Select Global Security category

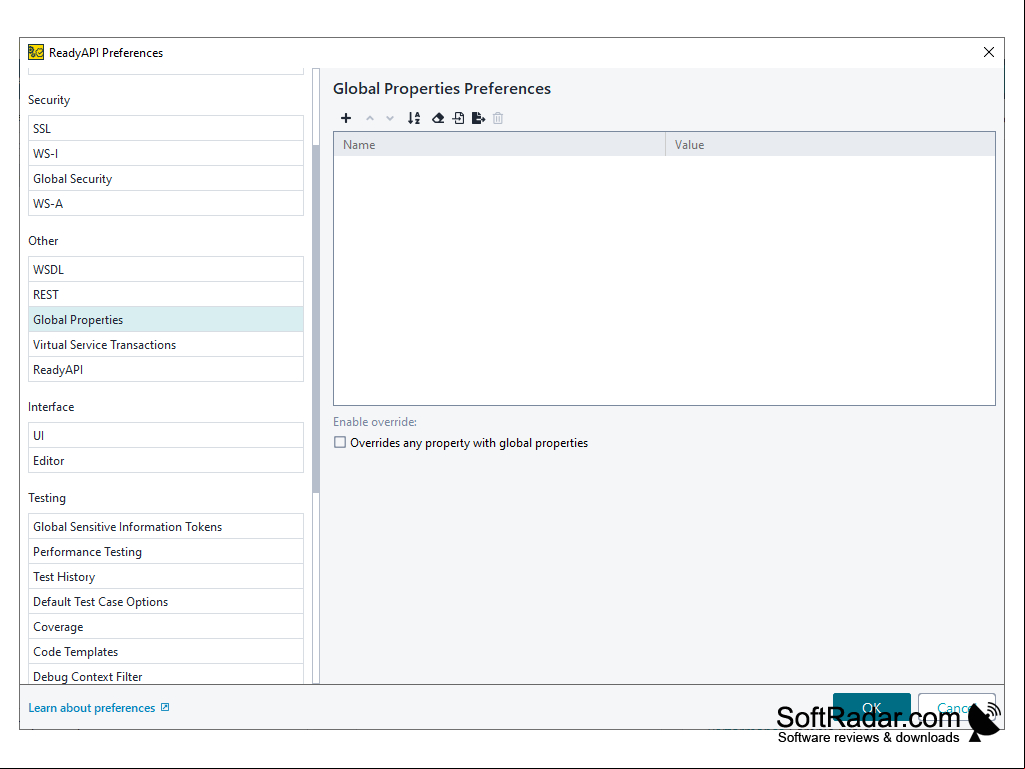coord(166,179)
